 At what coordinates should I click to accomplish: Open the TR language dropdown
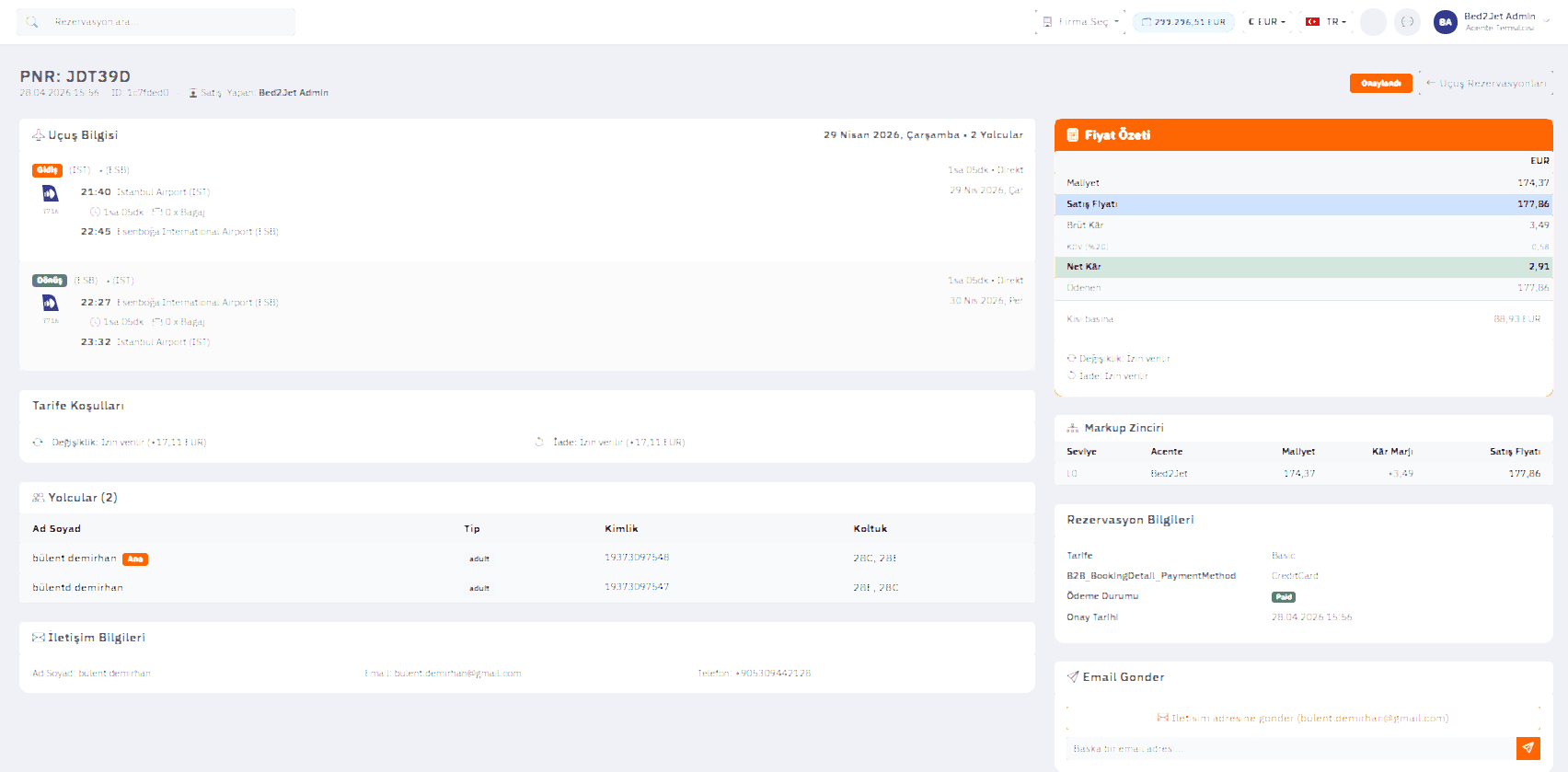point(1326,22)
